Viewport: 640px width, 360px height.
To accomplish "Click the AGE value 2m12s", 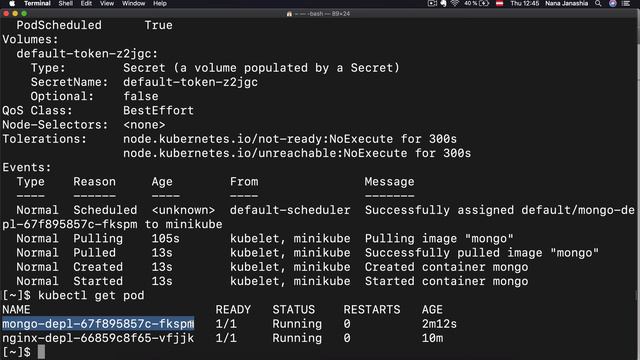I will pyautogui.click(x=439, y=324).
